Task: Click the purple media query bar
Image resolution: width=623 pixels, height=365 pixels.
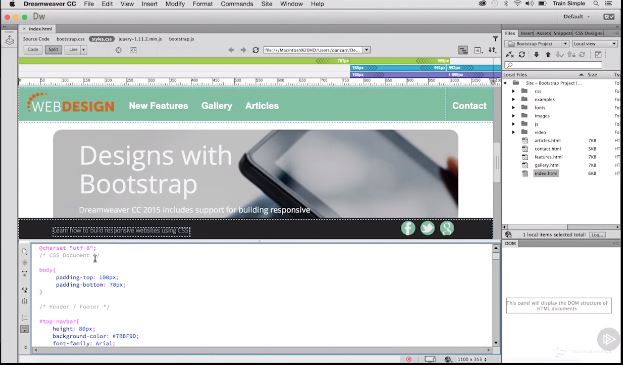Action: coord(425,74)
